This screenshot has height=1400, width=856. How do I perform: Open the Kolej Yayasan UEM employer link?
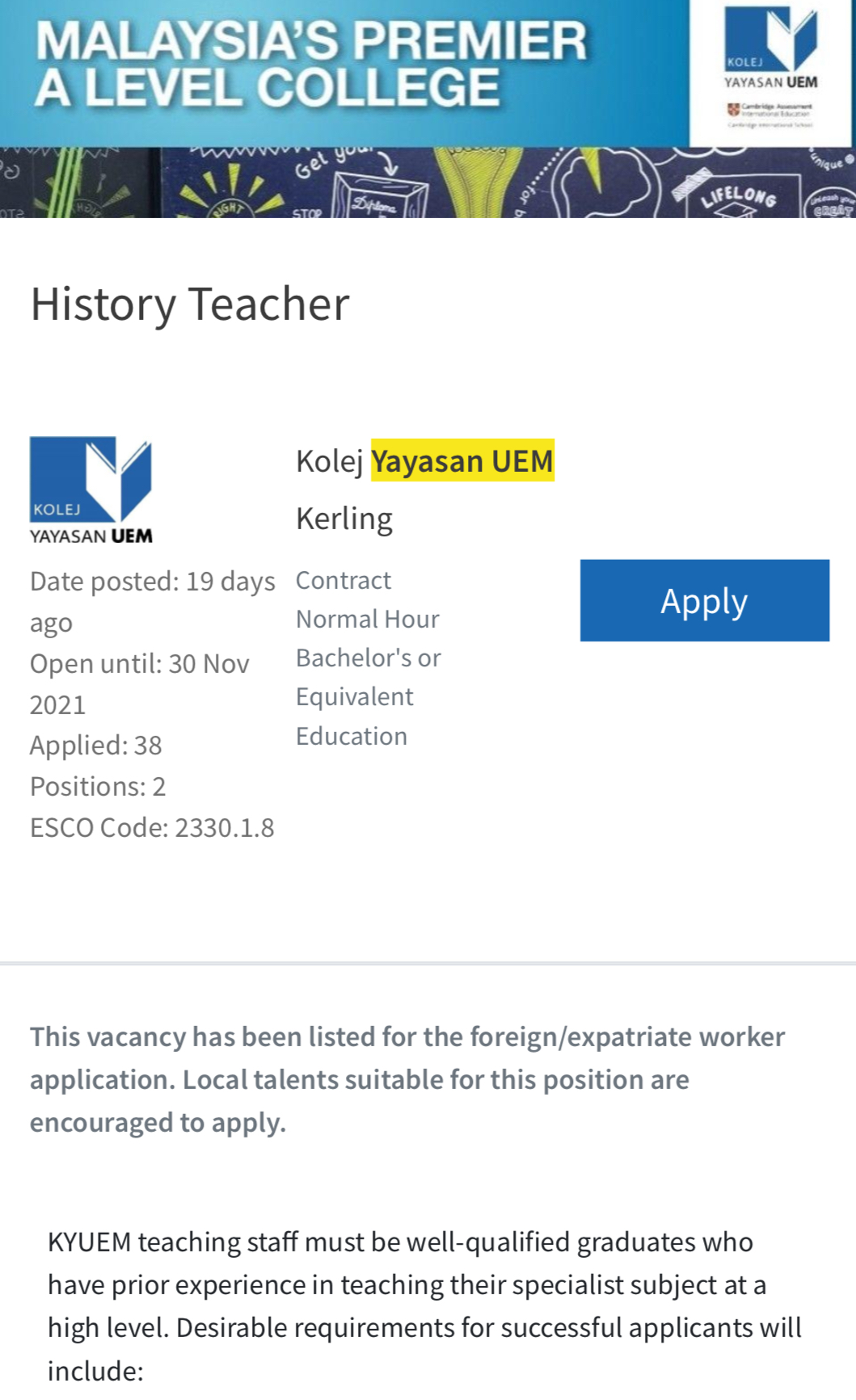tap(424, 461)
